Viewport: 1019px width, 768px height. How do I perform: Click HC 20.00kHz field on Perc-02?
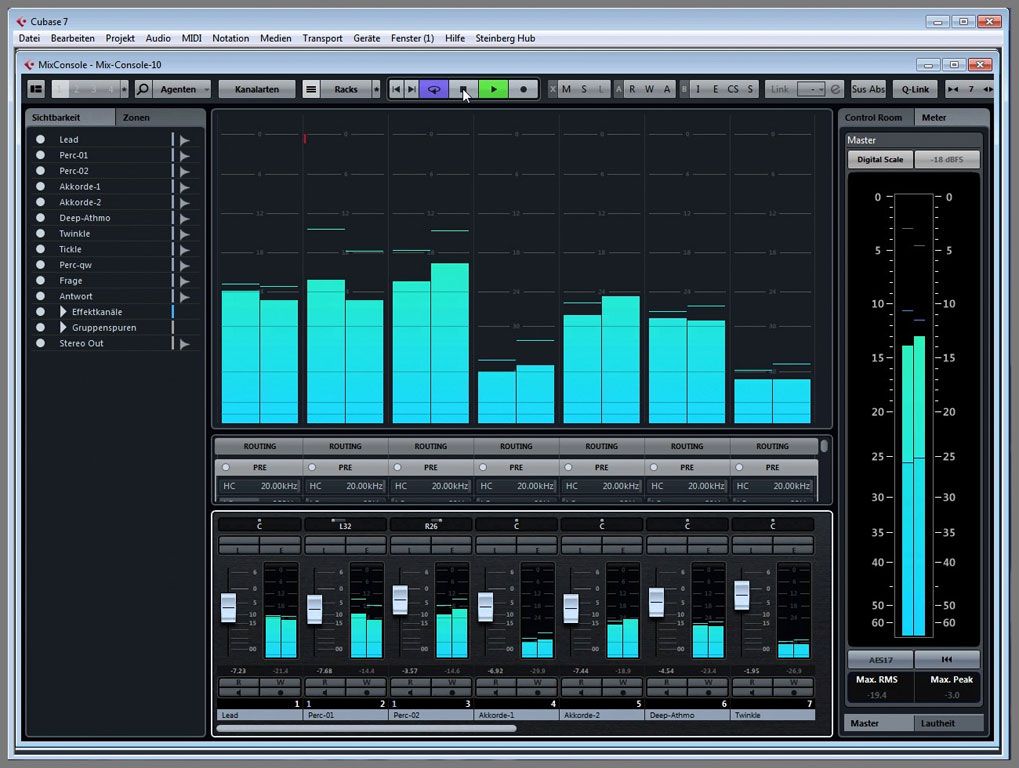pos(431,486)
